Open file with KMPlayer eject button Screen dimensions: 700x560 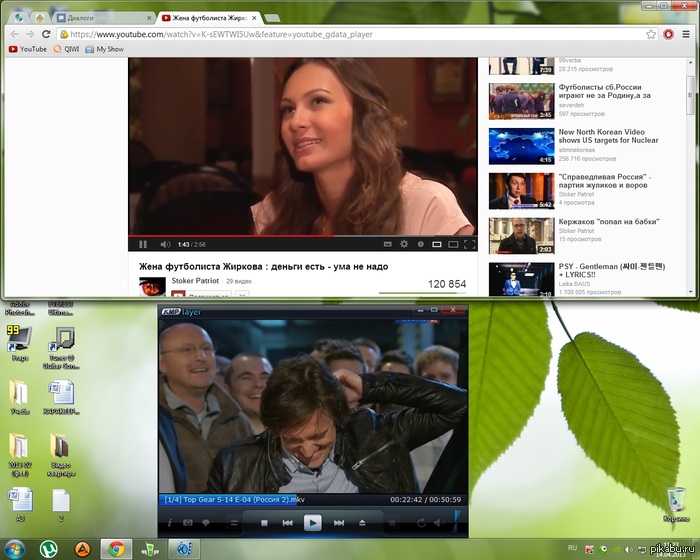[362, 522]
